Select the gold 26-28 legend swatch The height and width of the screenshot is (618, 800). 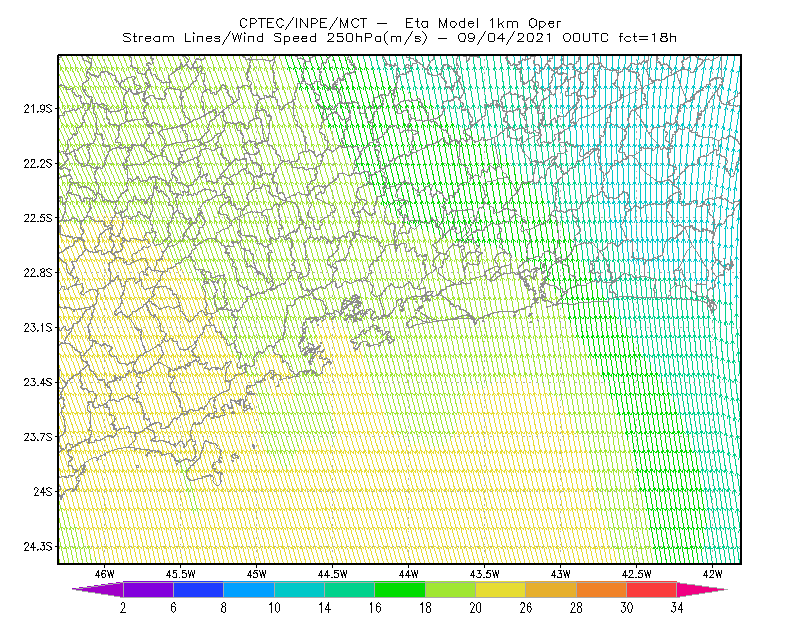551,589
